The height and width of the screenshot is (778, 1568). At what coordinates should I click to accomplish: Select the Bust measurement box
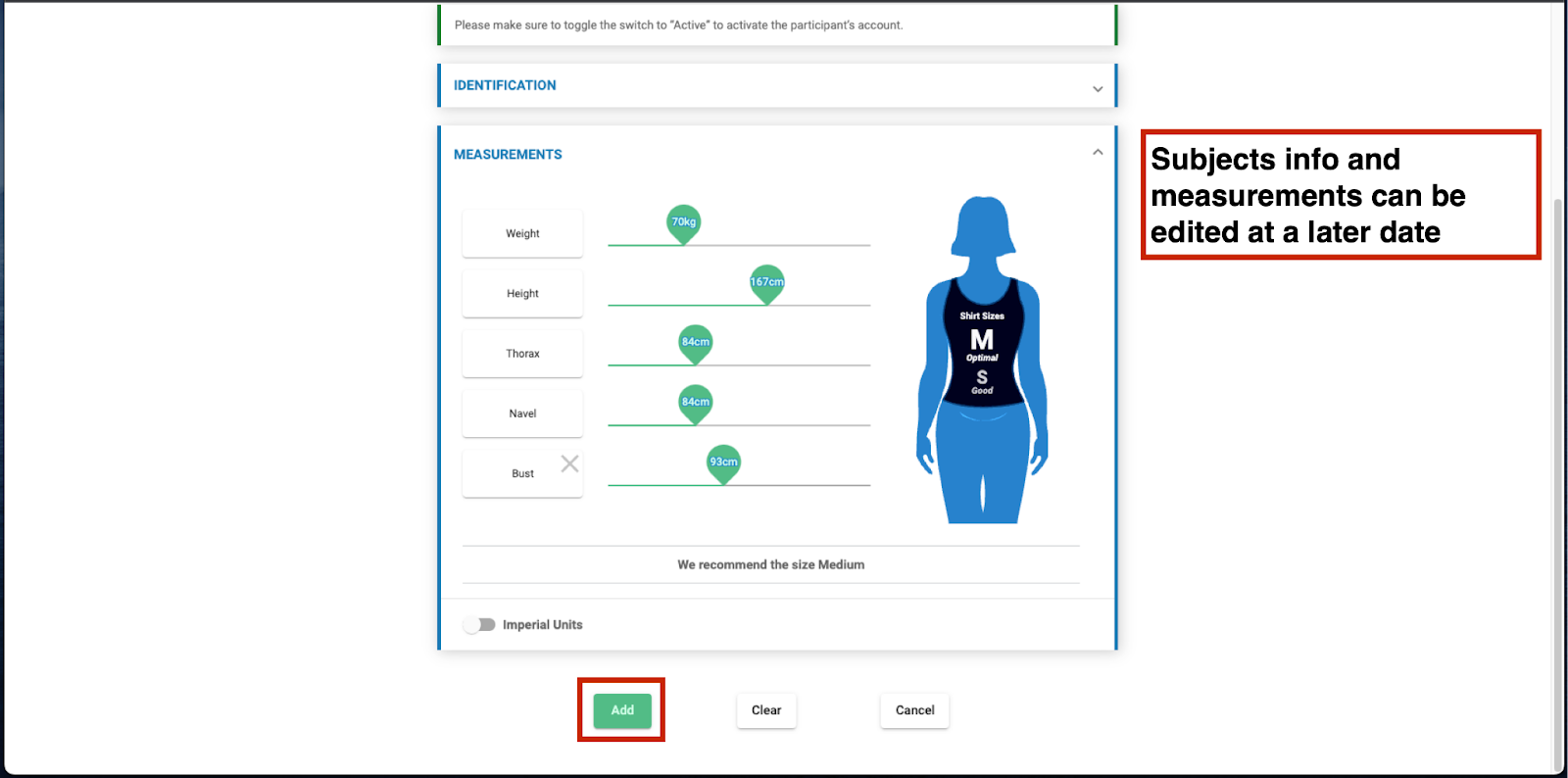522,473
